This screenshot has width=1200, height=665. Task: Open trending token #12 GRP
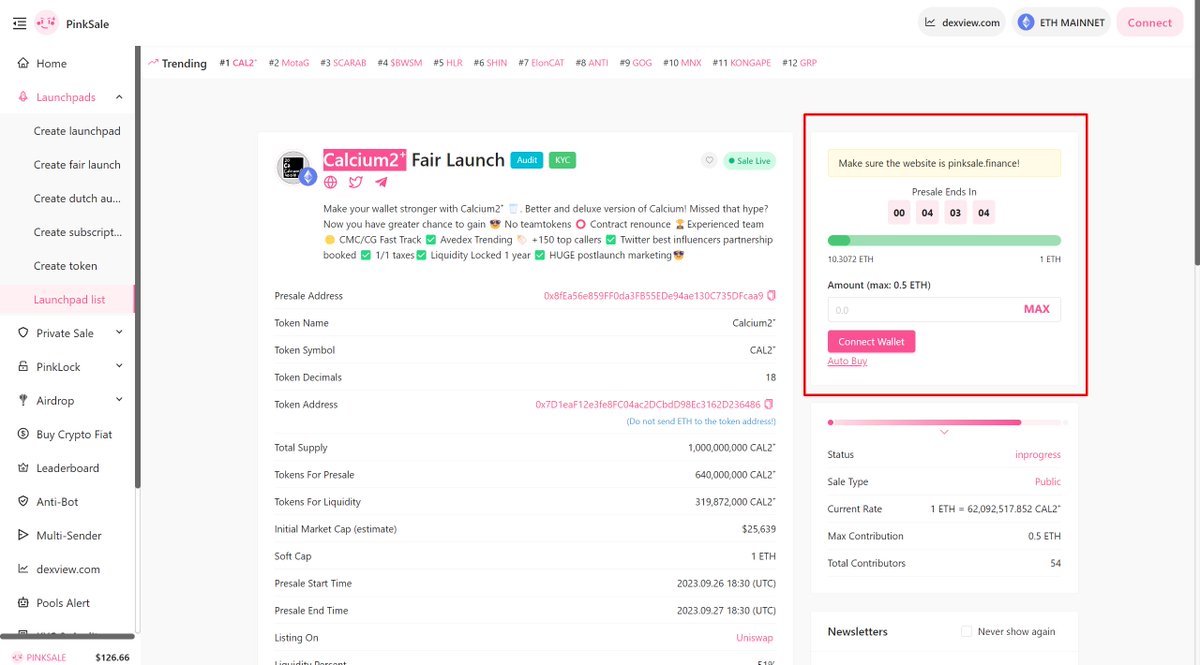[800, 63]
